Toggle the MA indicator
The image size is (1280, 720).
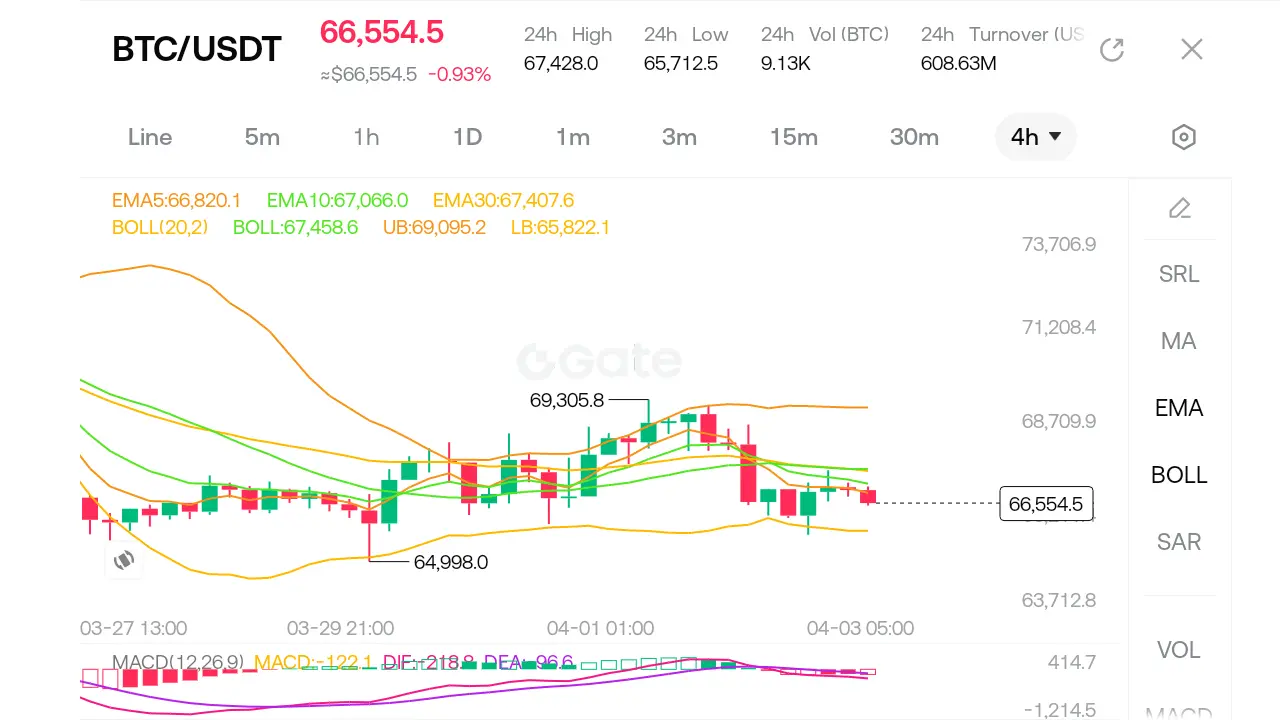(1179, 341)
